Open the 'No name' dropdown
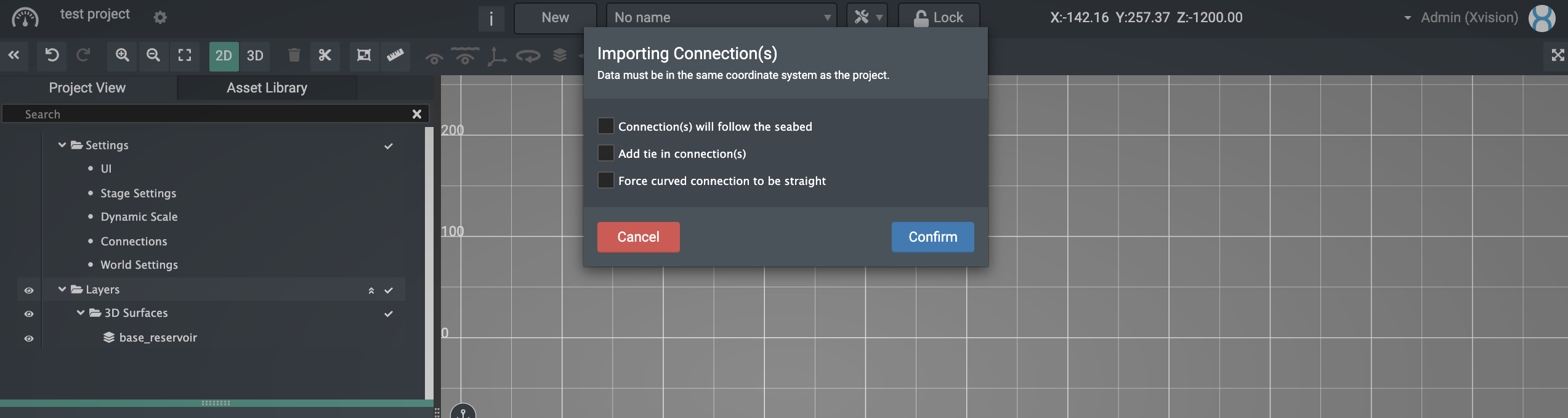1568x418 pixels. (722, 18)
